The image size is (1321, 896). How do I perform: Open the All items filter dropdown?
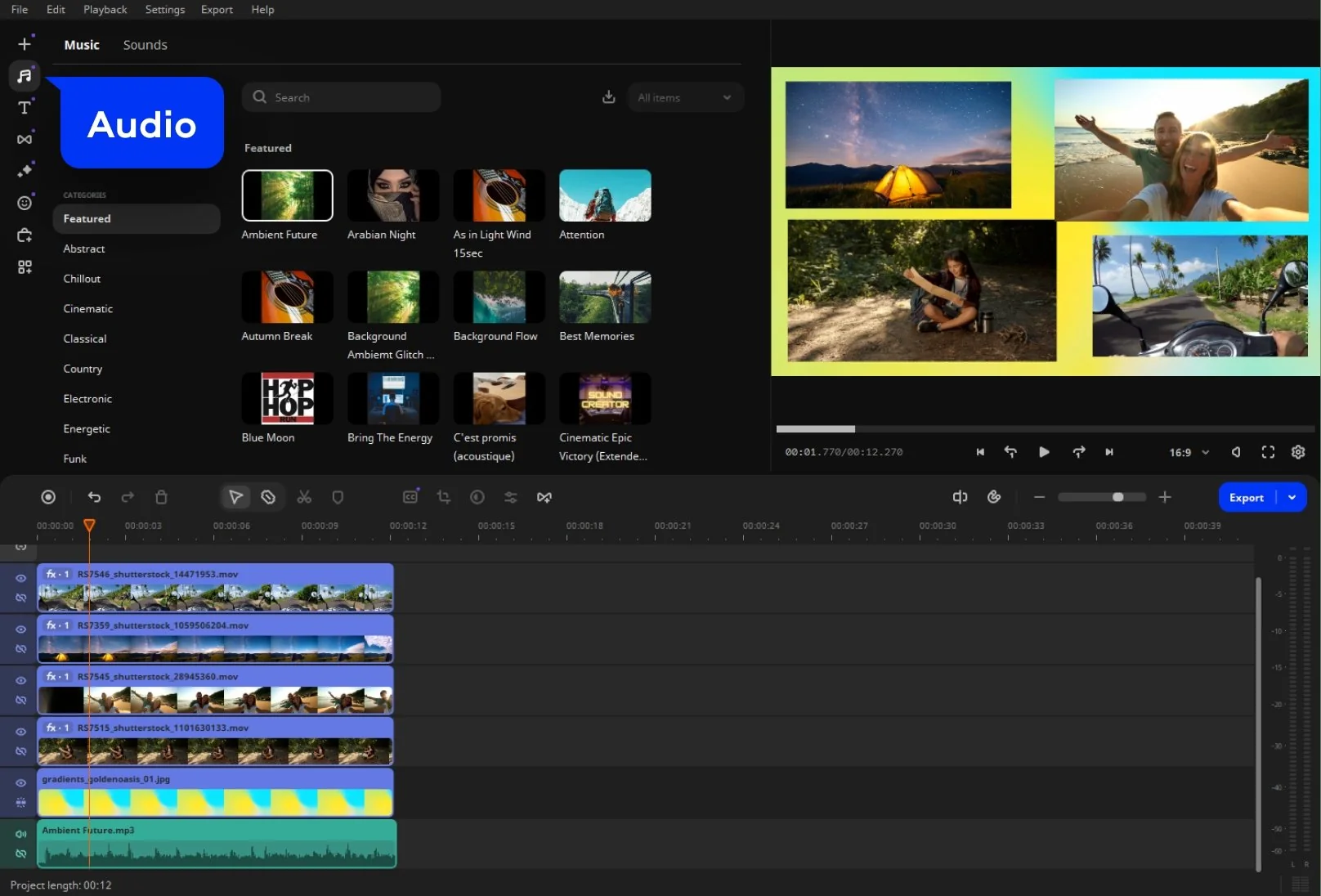pos(684,97)
